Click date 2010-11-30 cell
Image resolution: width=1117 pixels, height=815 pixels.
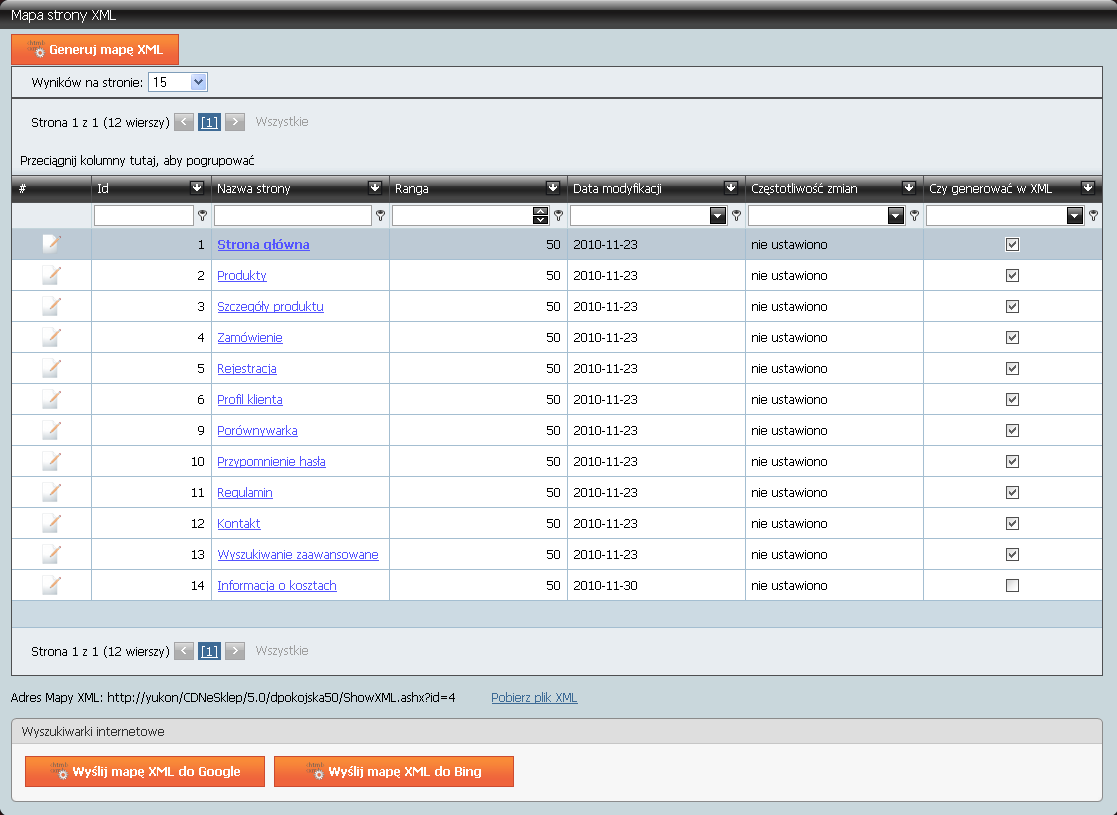pos(606,586)
